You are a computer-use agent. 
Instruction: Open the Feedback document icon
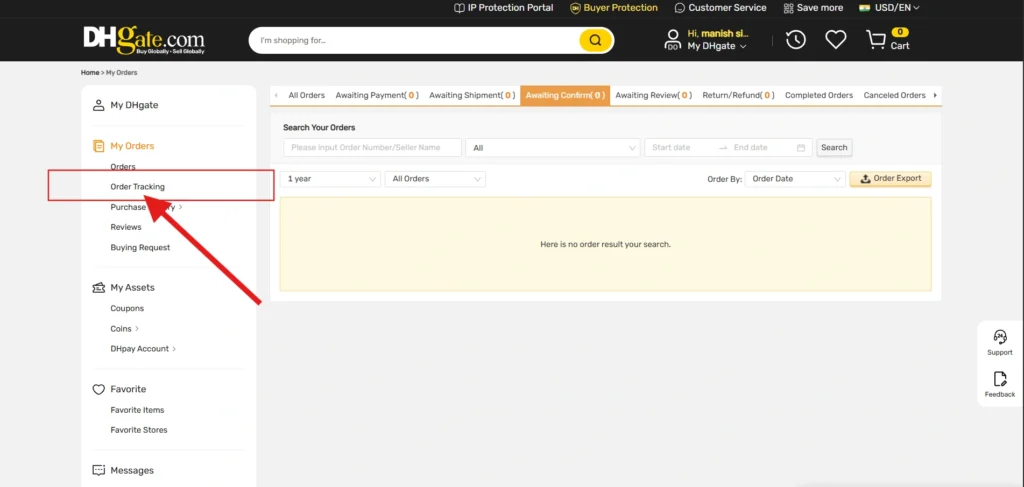1000,379
